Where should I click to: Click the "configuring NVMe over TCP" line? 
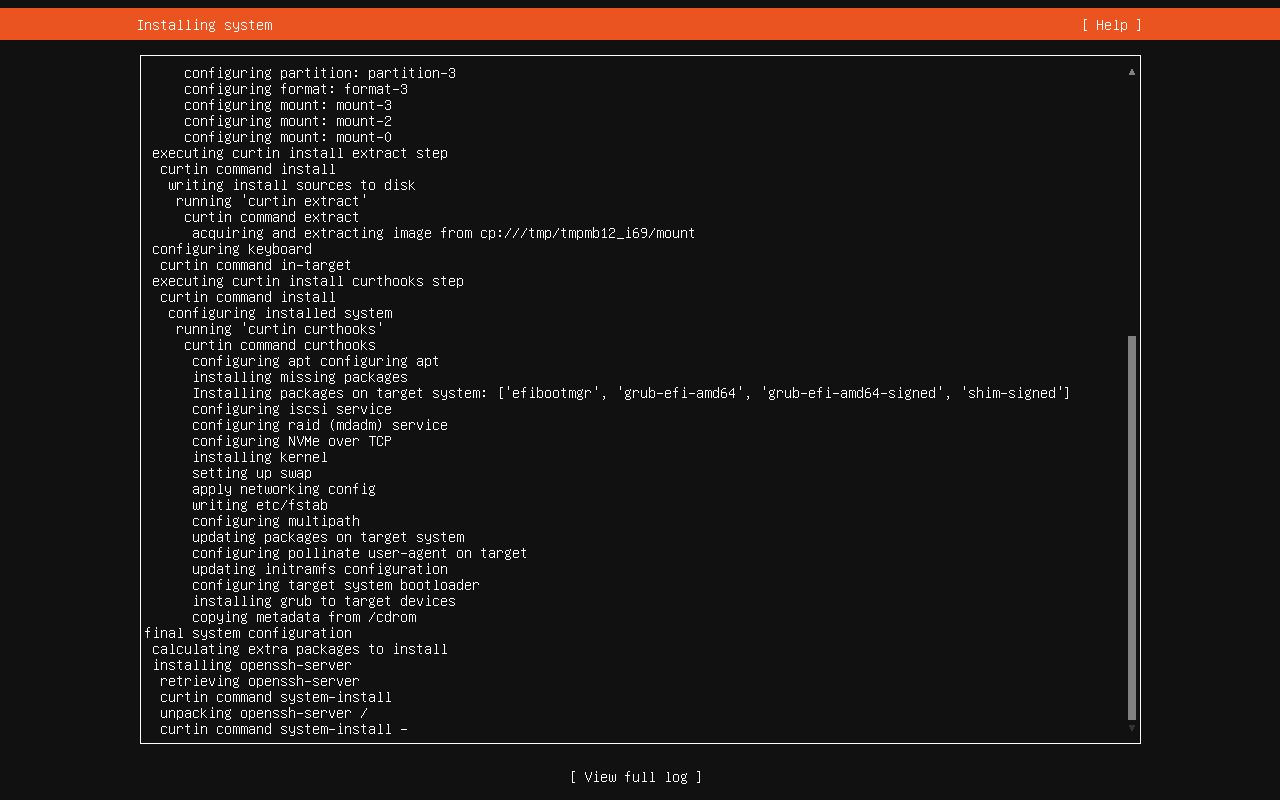pyautogui.click(x=292, y=441)
